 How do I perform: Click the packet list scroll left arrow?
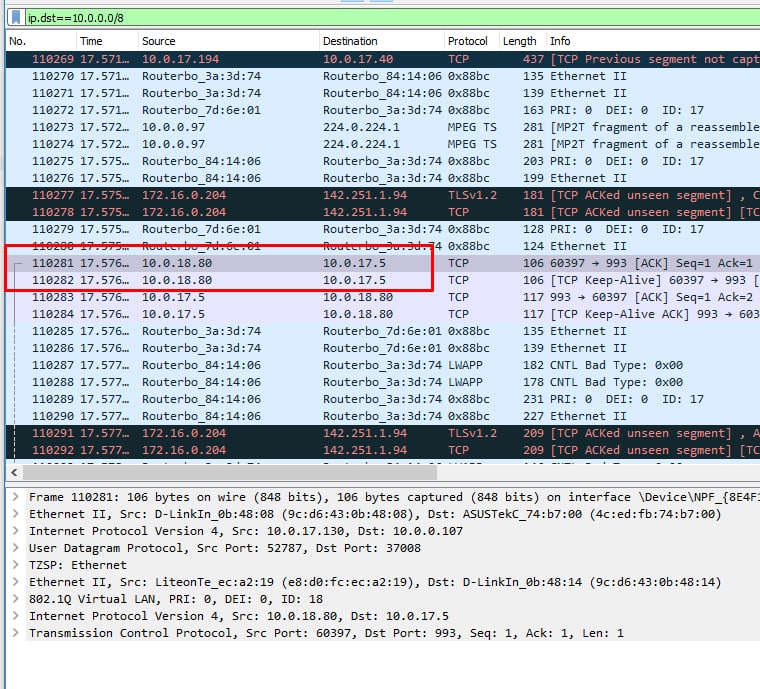coord(14,472)
